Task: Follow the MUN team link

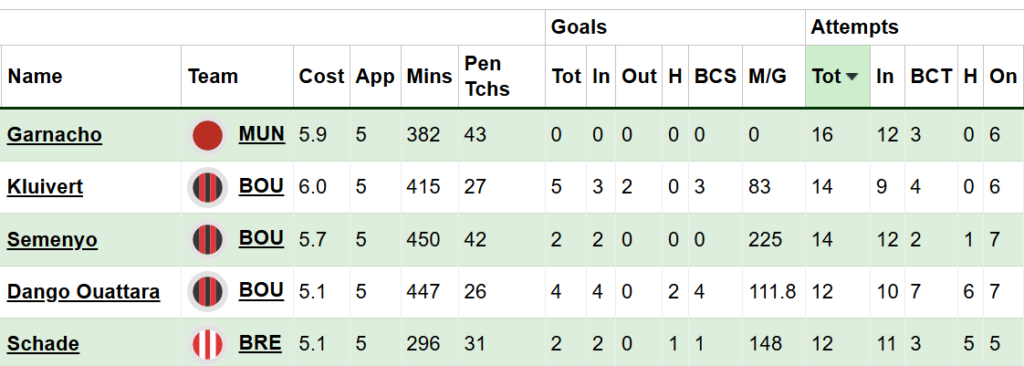Action: [261, 134]
